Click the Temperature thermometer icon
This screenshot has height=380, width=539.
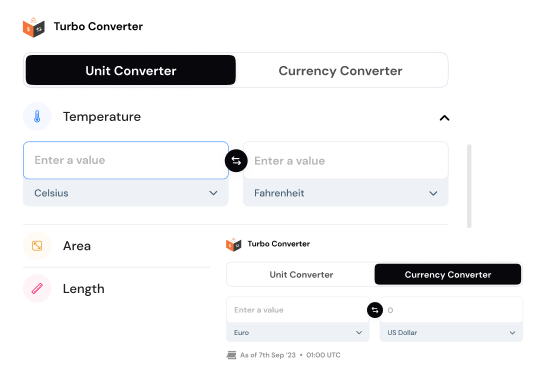37,117
